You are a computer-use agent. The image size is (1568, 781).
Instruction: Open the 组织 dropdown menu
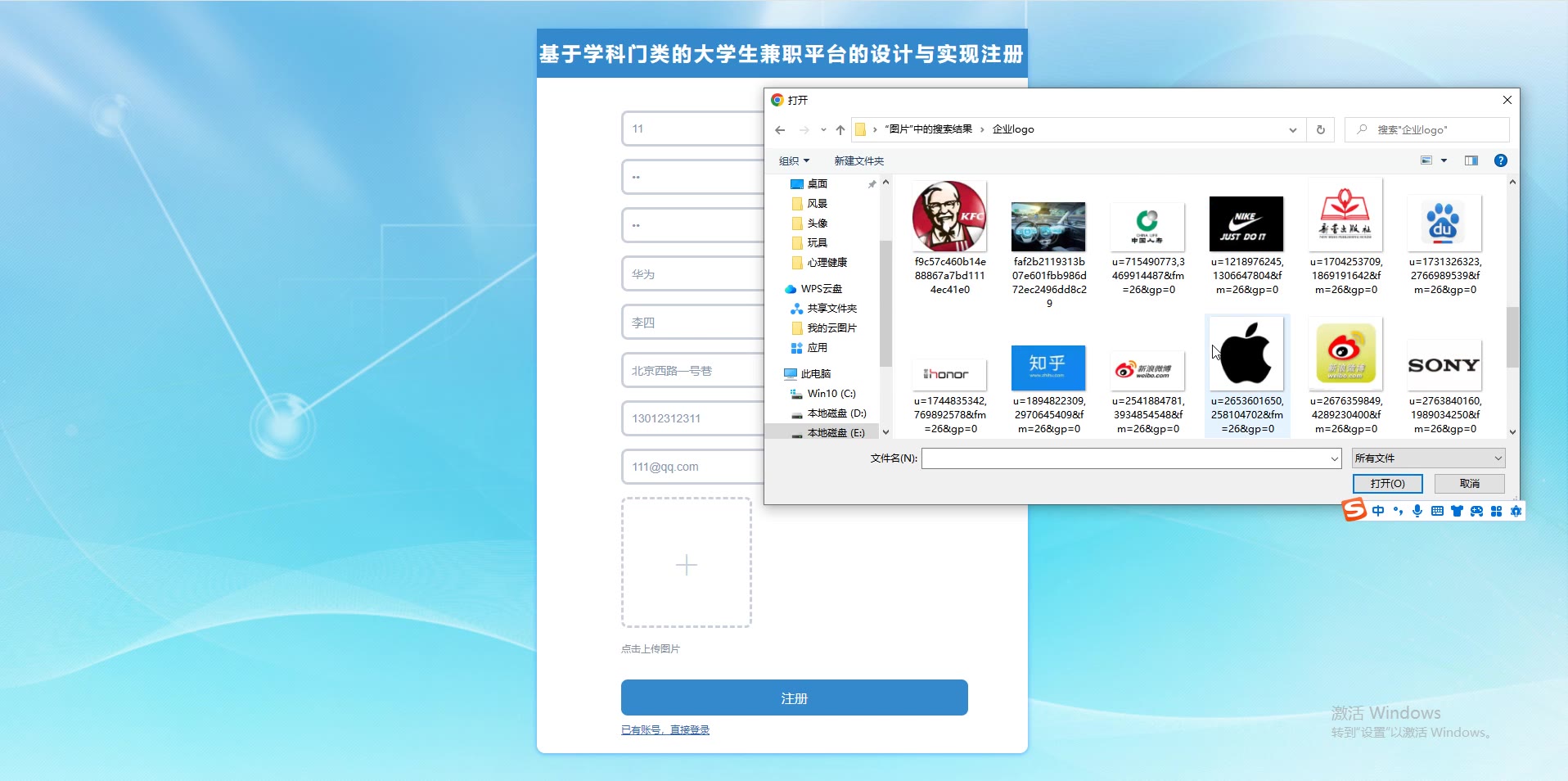[794, 161]
